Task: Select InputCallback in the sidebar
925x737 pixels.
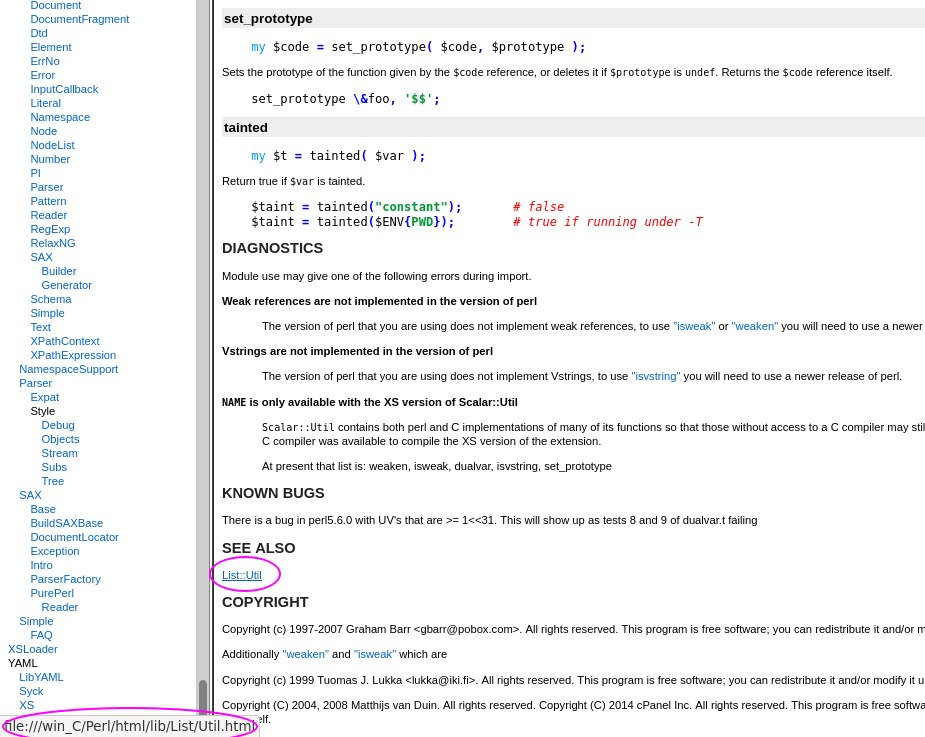Action: 64,89
